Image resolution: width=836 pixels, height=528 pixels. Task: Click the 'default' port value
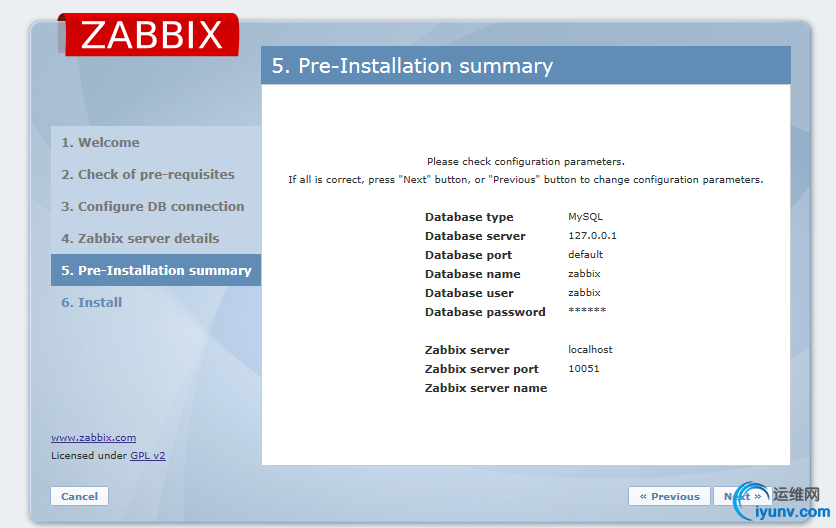pos(585,254)
